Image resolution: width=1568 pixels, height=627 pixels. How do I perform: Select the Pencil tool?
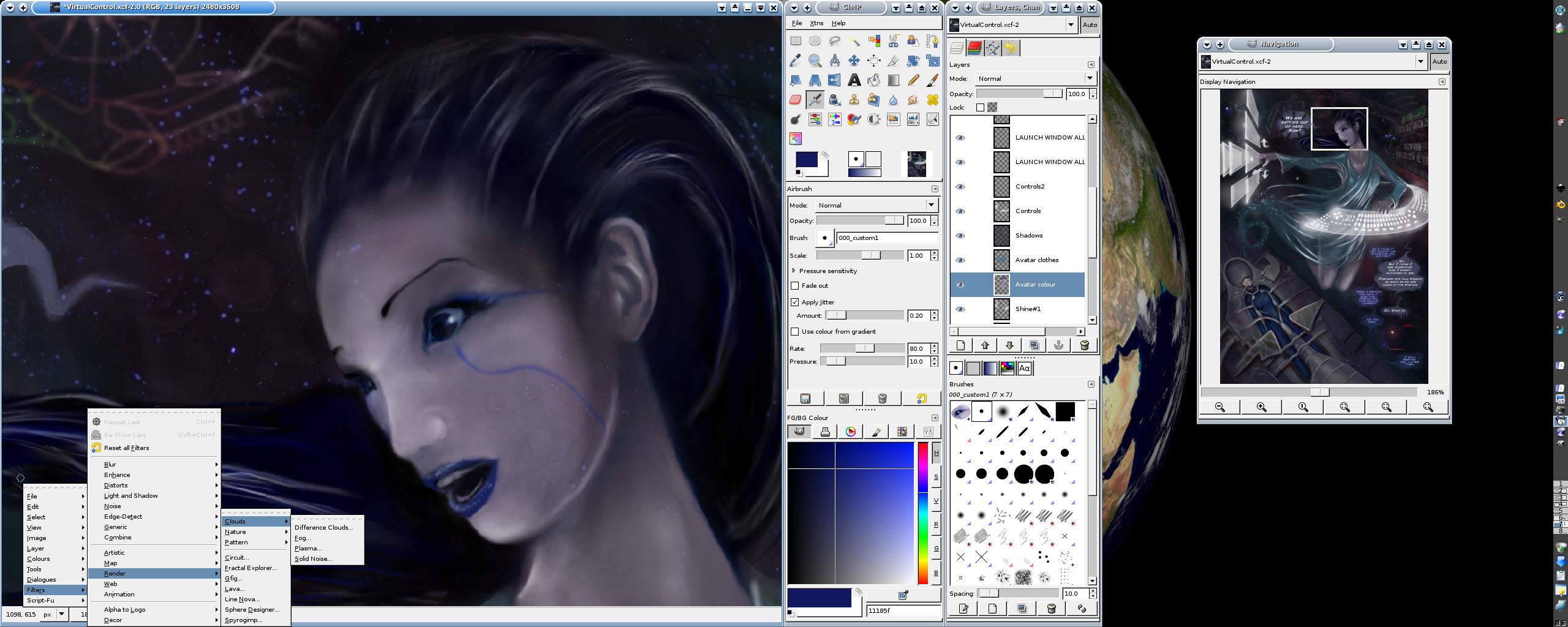click(913, 80)
